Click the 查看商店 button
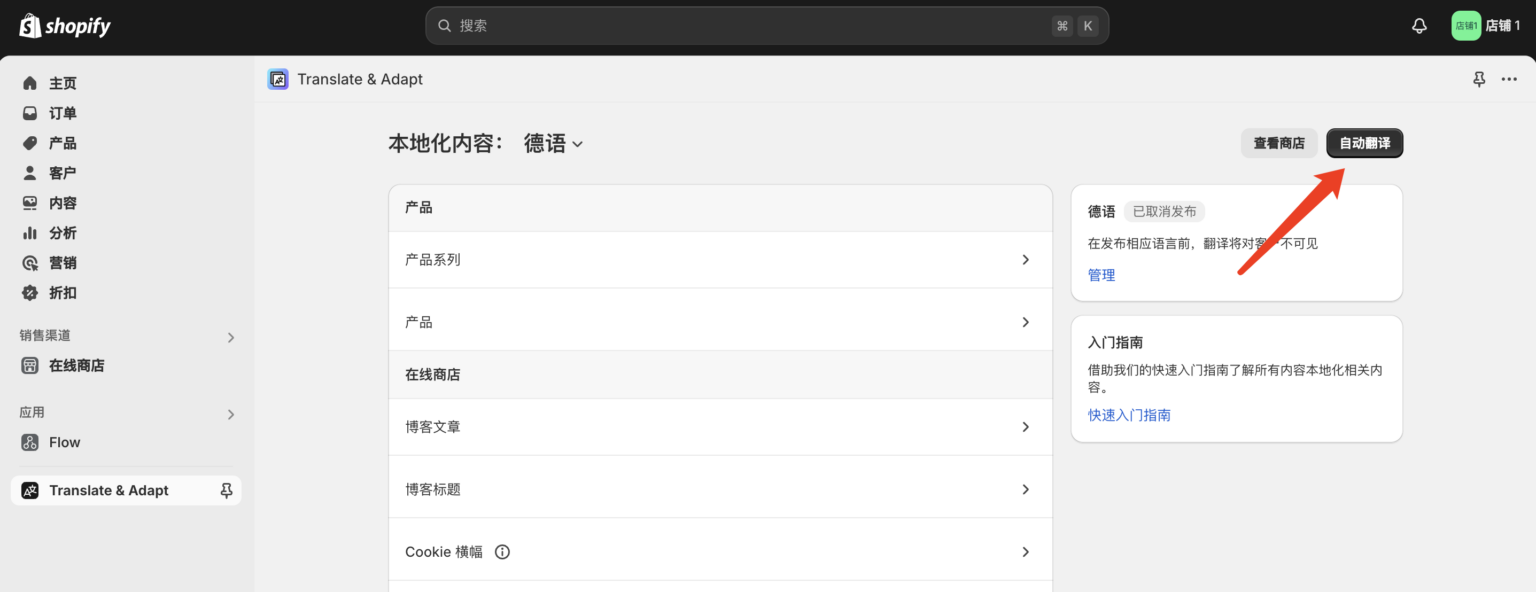 pyautogui.click(x=1279, y=143)
